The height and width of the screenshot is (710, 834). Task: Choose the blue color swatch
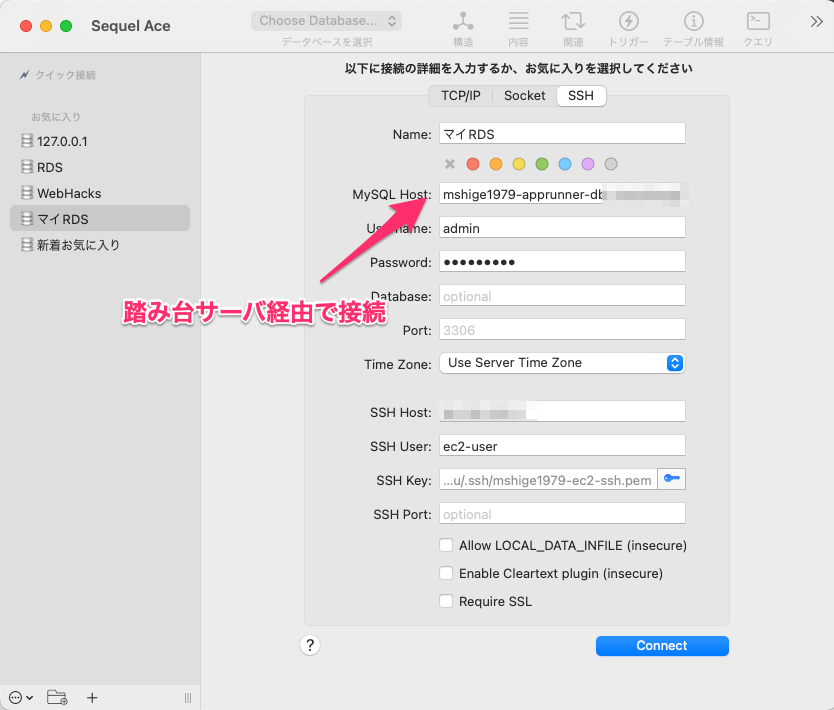pos(565,164)
